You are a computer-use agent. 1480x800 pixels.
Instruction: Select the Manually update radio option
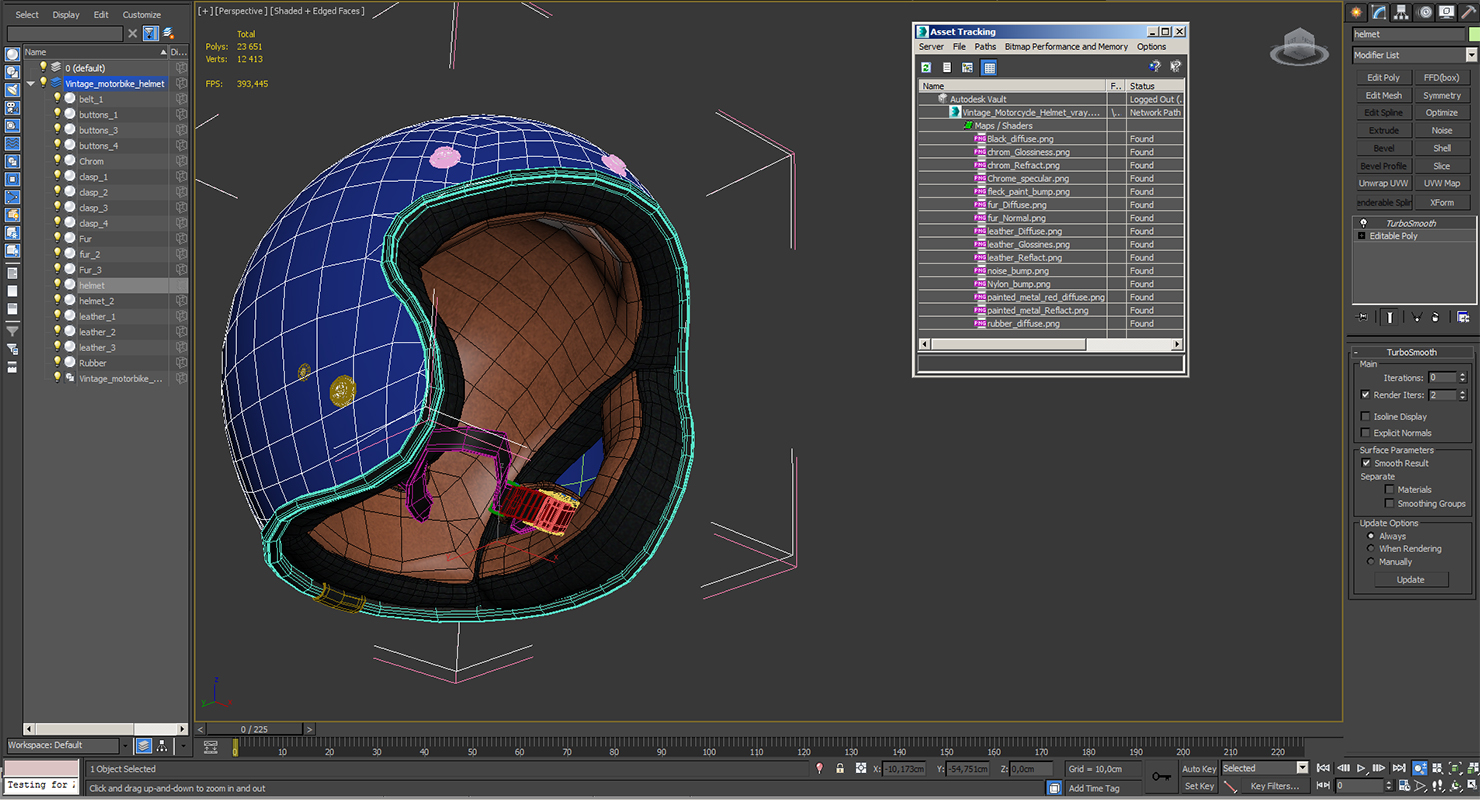click(x=1371, y=562)
